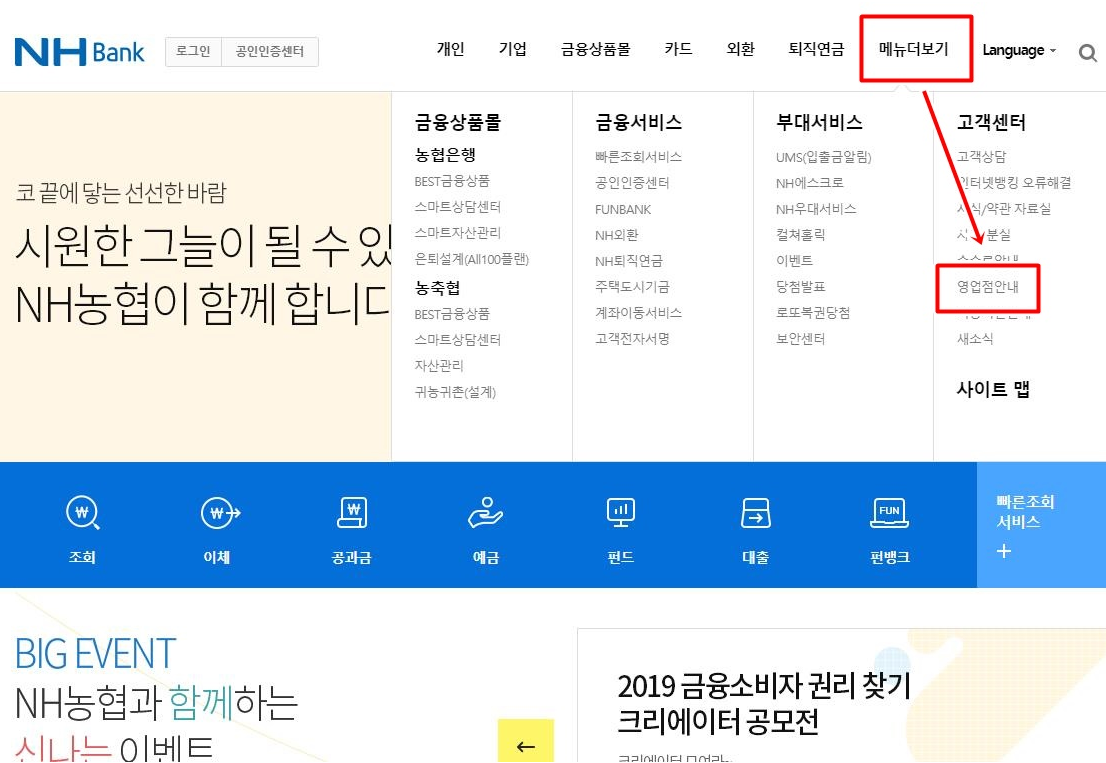Click the 금융서비스 column heading
1106x763 pixels.
pyautogui.click(x=638, y=122)
